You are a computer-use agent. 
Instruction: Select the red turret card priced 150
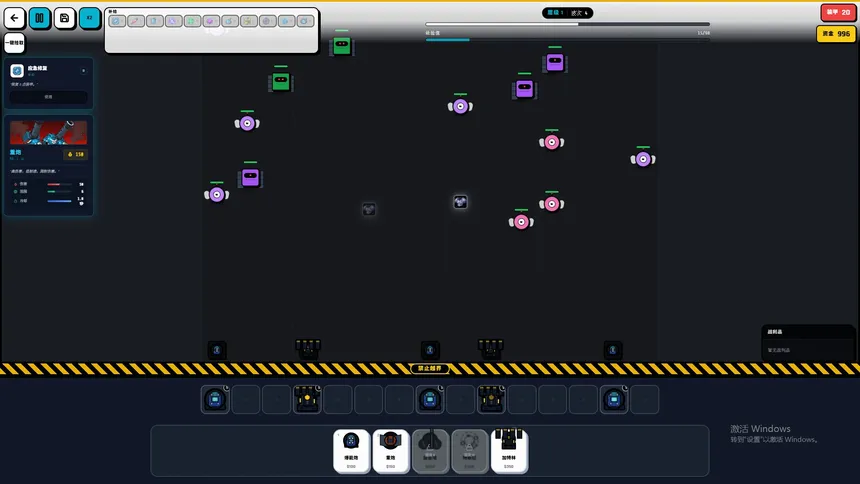[391, 451]
